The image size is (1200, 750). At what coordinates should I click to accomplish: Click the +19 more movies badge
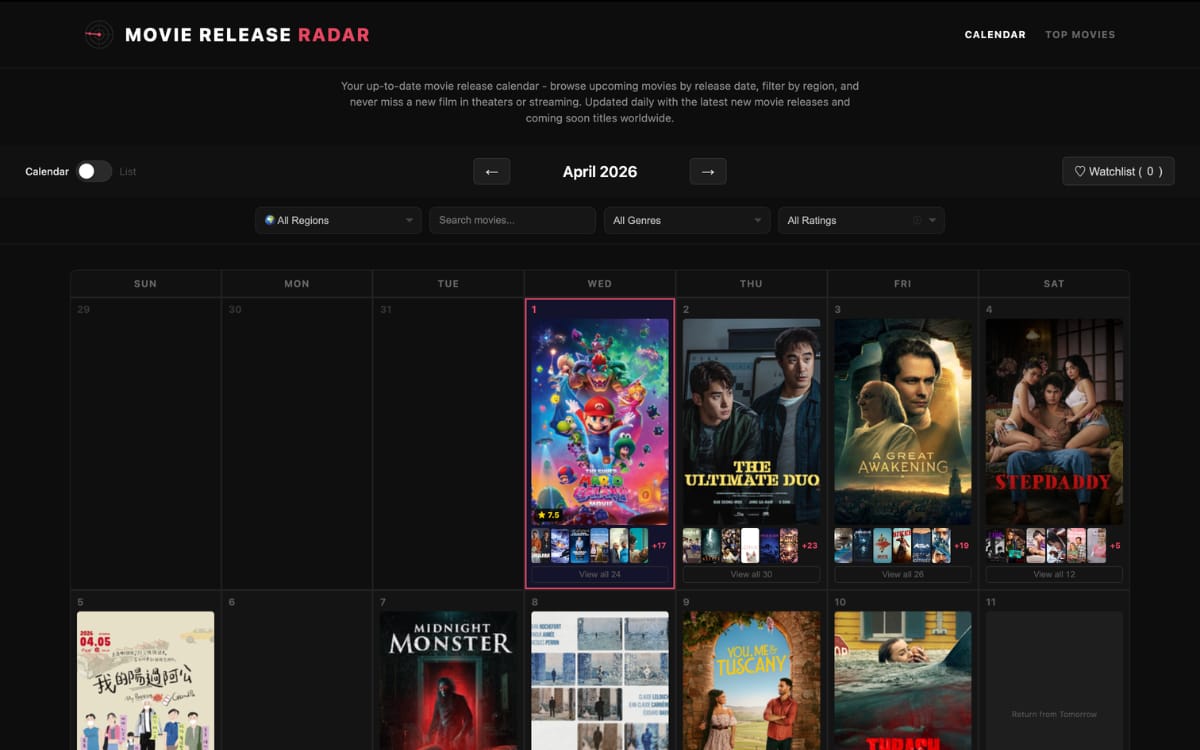coord(962,546)
